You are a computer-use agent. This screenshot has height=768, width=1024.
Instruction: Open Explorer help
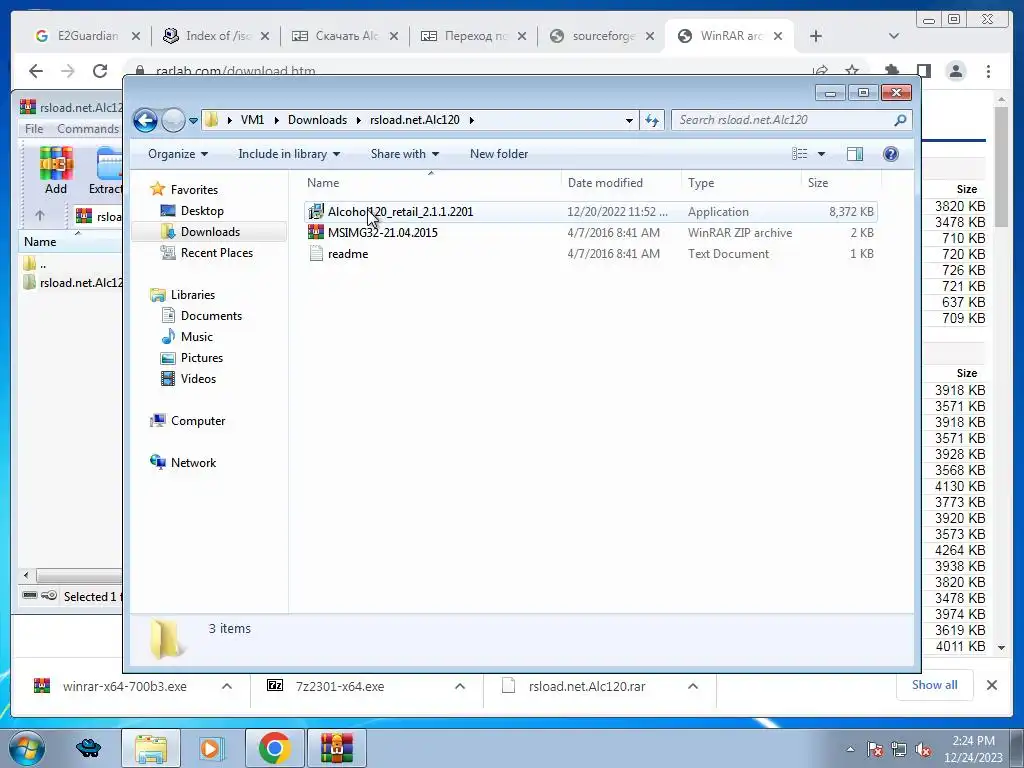coord(890,154)
